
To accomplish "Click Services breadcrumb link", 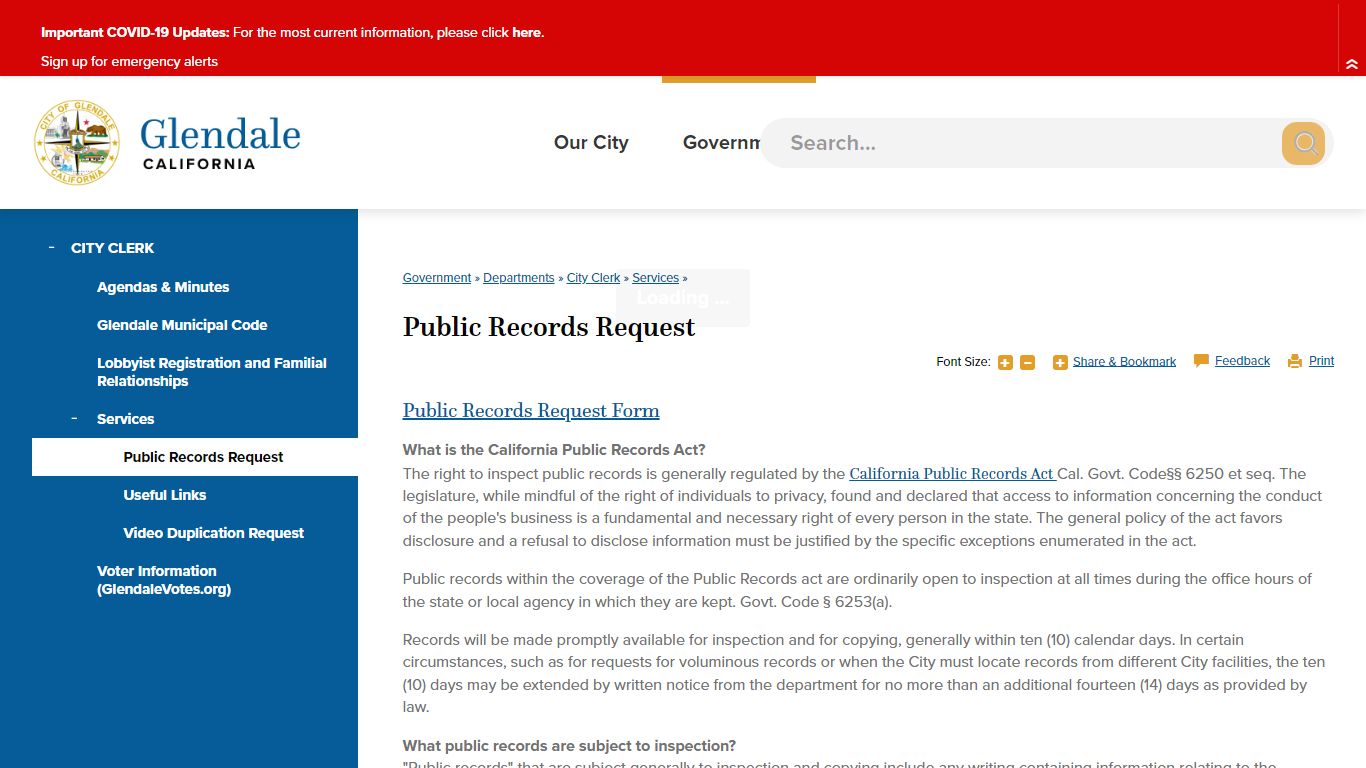I will (x=655, y=278).
